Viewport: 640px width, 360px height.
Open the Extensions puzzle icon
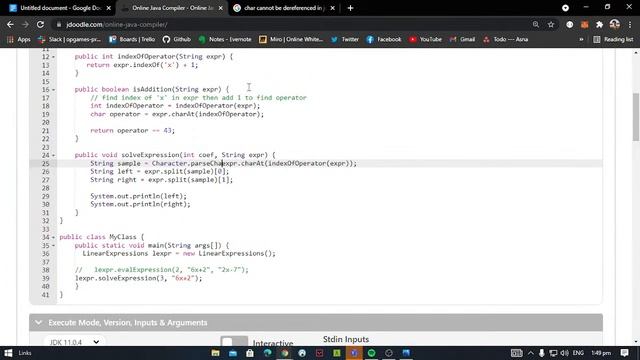[599, 24]
